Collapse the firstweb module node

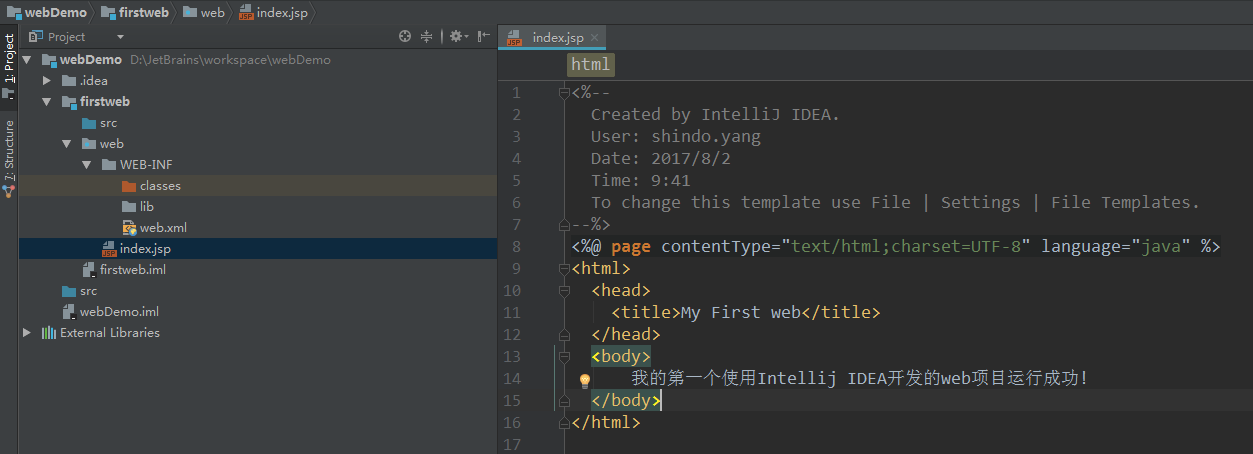[x=47, y=102]
